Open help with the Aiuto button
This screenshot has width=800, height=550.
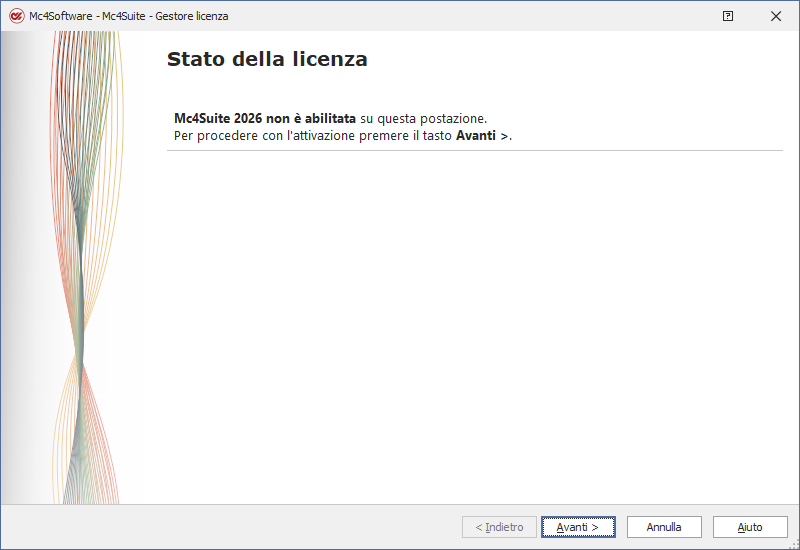tap(750, 527)
